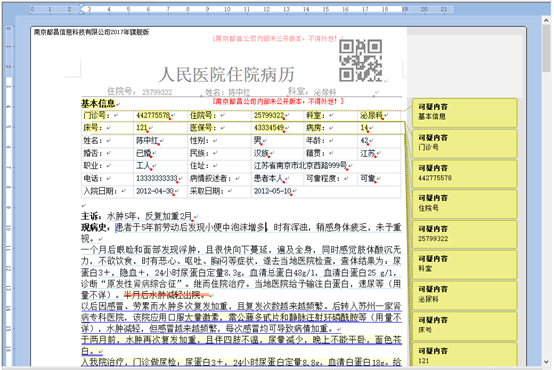Click the 主诉 heading

tap(91, 216)
